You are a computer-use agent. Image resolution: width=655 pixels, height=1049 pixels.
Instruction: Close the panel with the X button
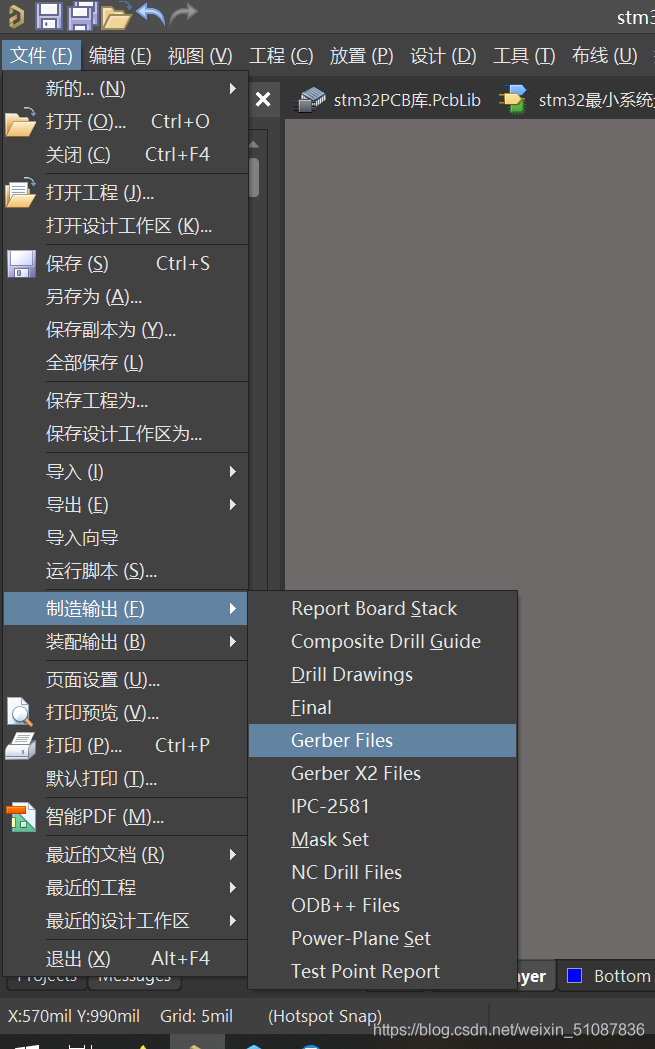(262, 99)
